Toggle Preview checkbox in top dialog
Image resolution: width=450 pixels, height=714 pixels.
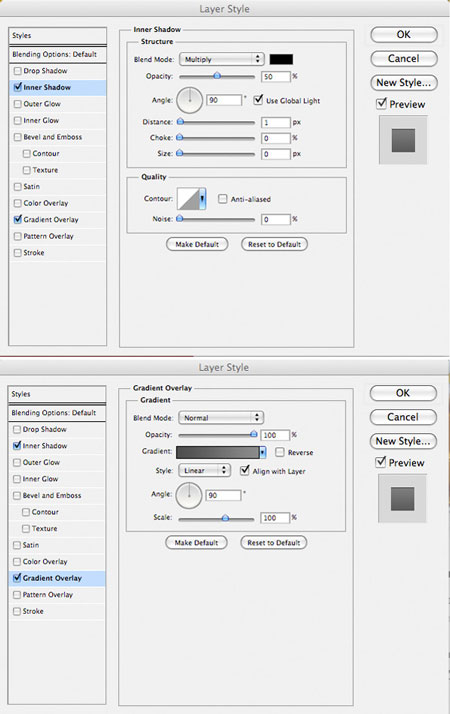coord(382,103)
